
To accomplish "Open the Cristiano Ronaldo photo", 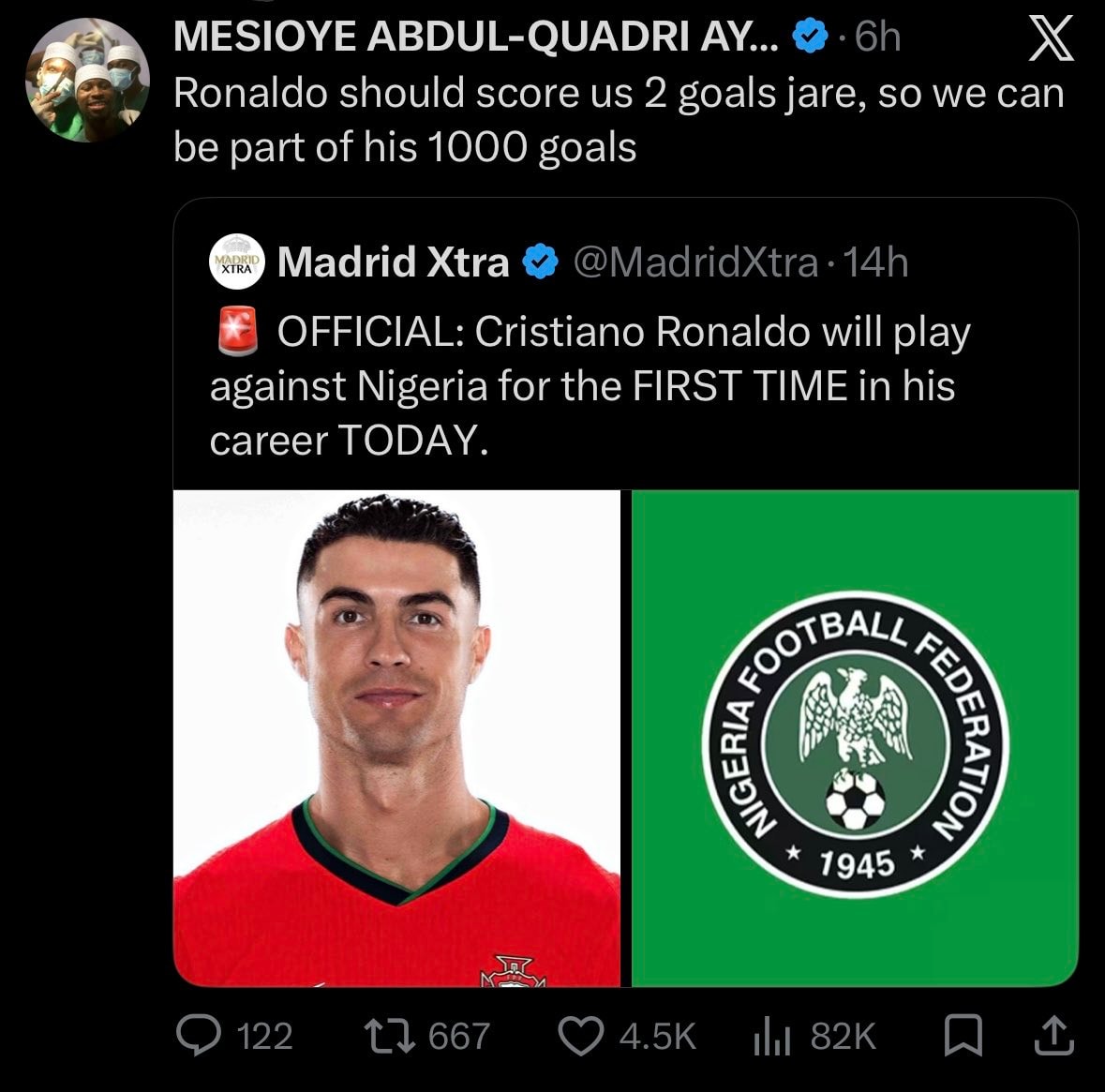I will click(x=396, y=738).
